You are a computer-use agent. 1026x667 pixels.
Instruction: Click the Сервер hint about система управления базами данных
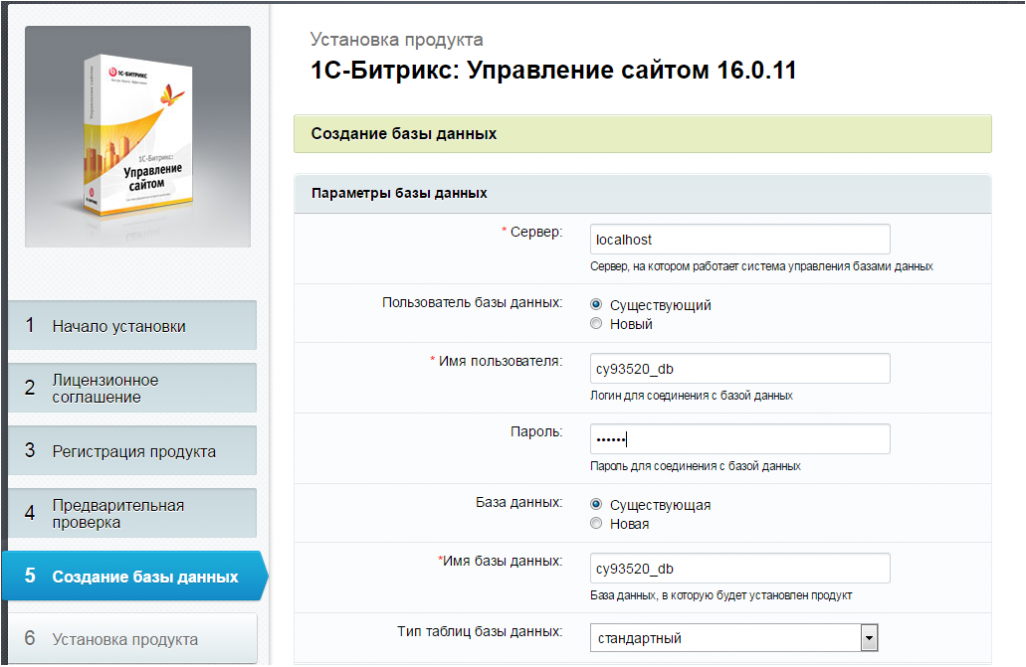762,266
